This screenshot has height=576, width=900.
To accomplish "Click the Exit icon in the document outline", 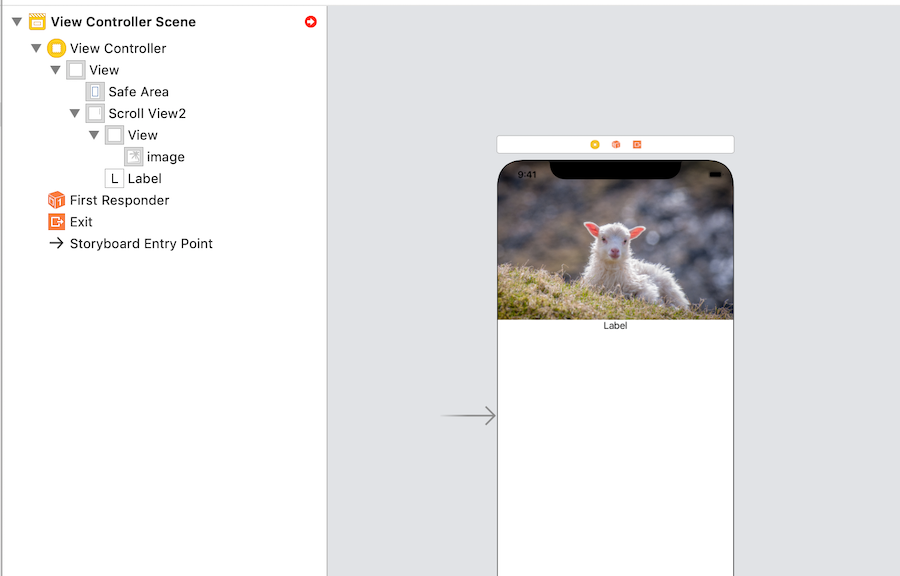I will pos(55,221).
